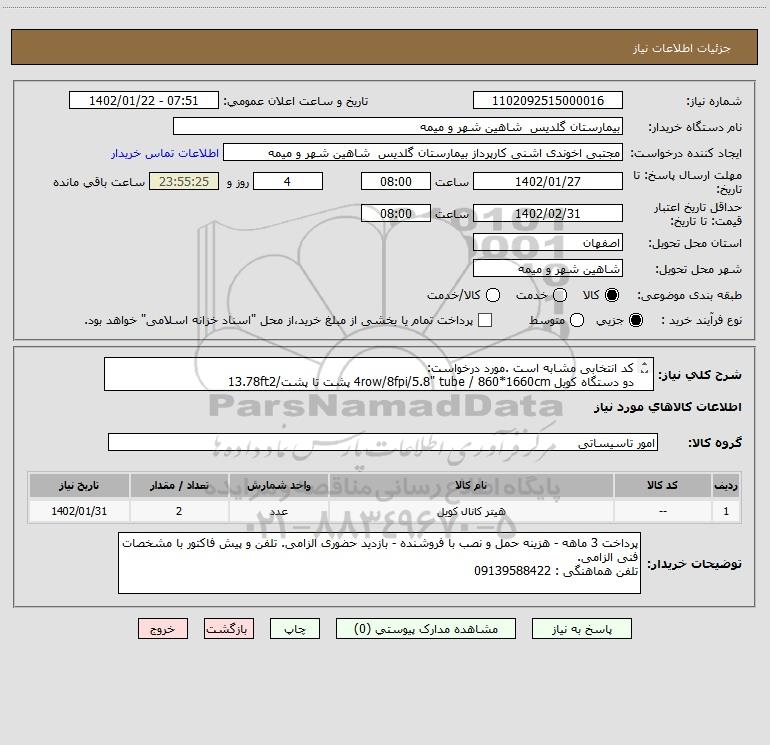Click the نام کالا column header
The image size is (770, 745).
pyautogui.click(x=471, y=486)
